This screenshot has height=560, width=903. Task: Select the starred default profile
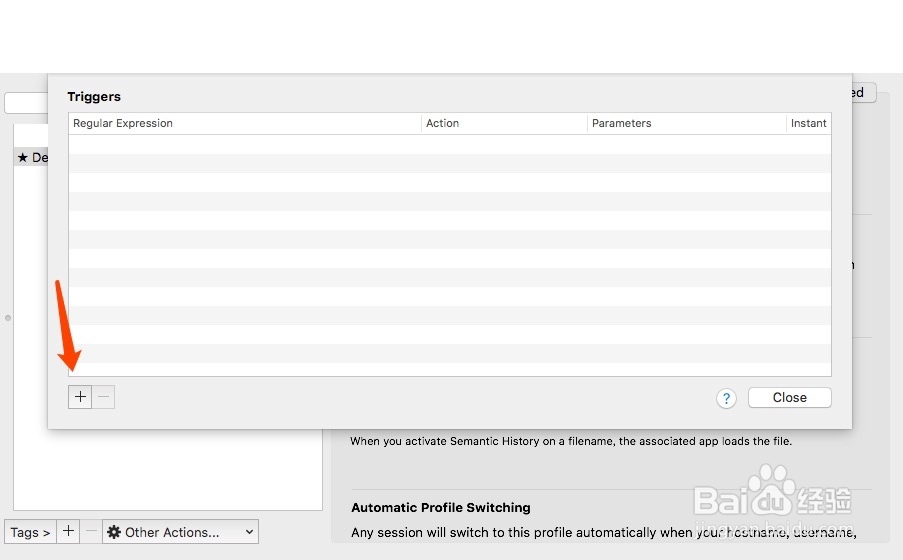pos(32,157)
